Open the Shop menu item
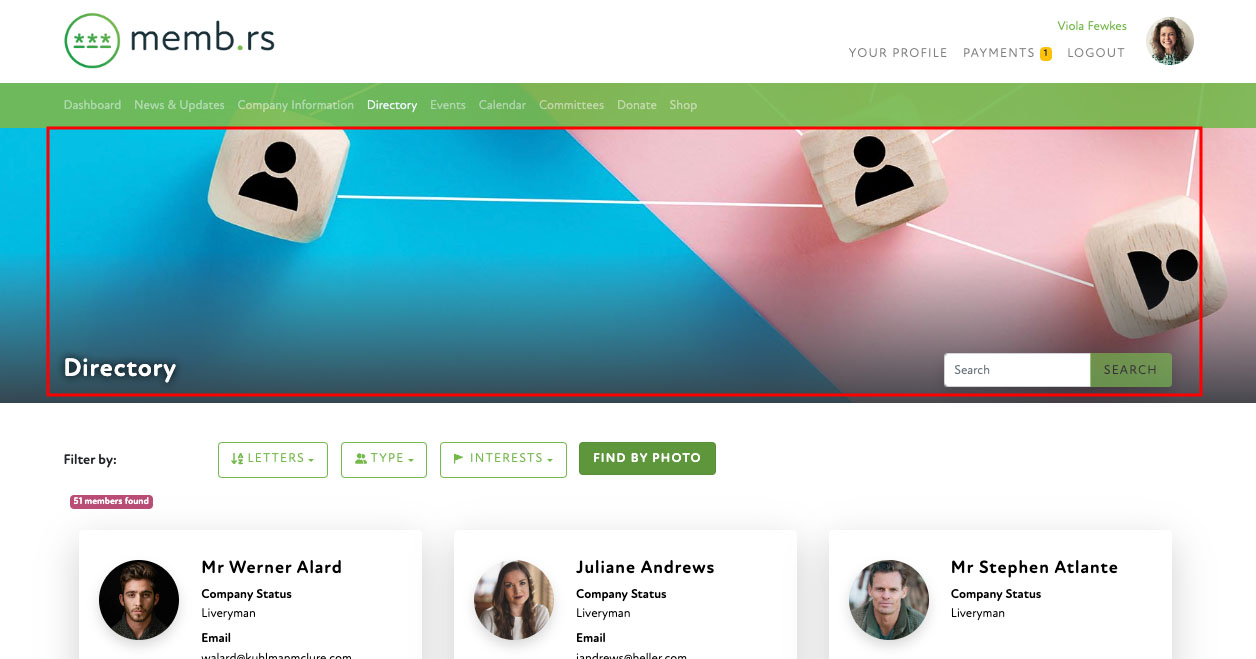This screenshot has height=659, width=1256. pyautogui.click(x=683, y=105)
